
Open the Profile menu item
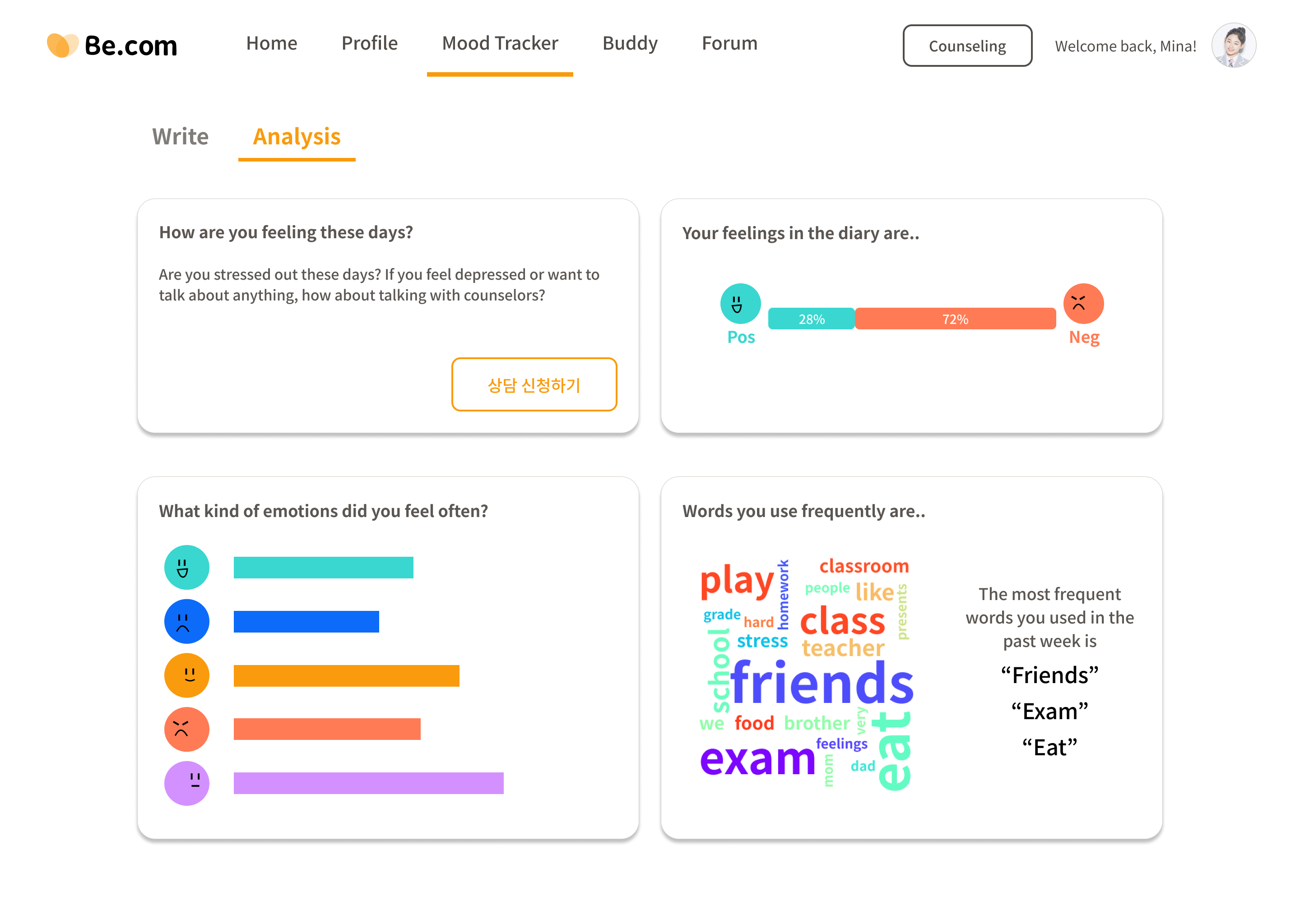pyautogui.click(x=369, y=43)
